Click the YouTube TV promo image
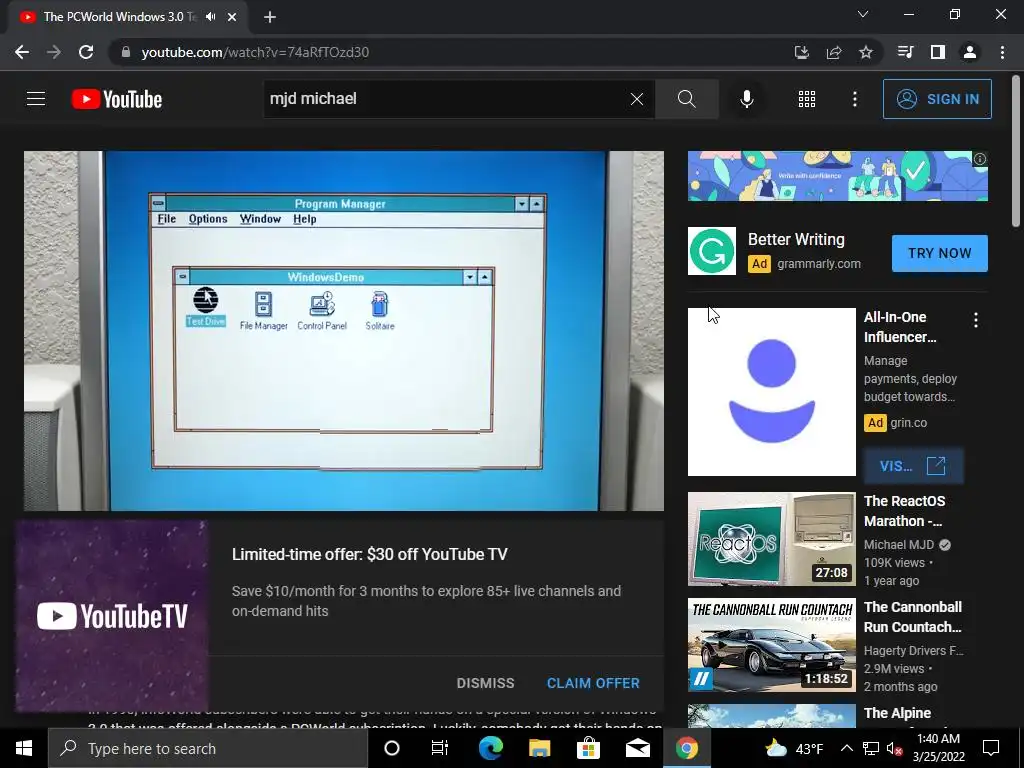 click(112, 616)
